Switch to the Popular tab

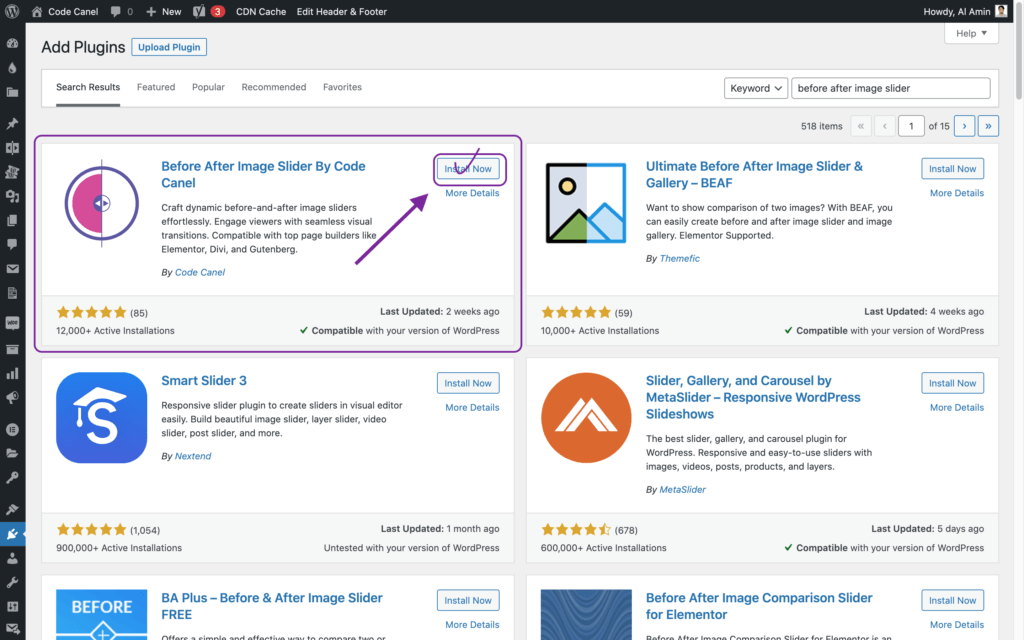(208, 87)
